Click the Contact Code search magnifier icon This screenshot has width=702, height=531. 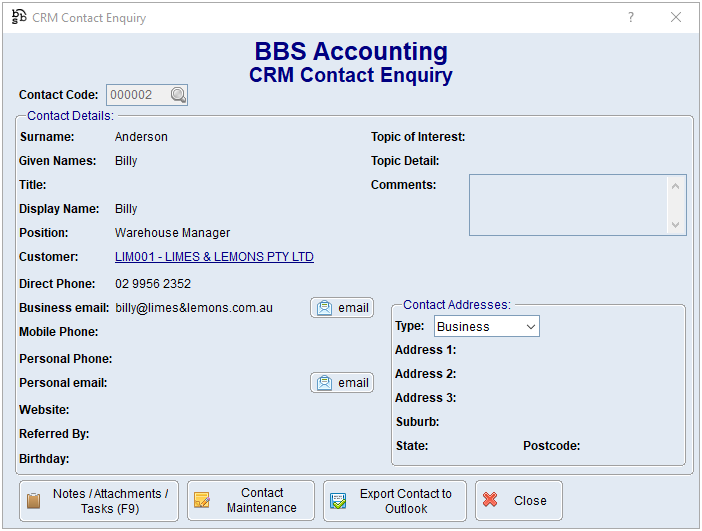177,95
